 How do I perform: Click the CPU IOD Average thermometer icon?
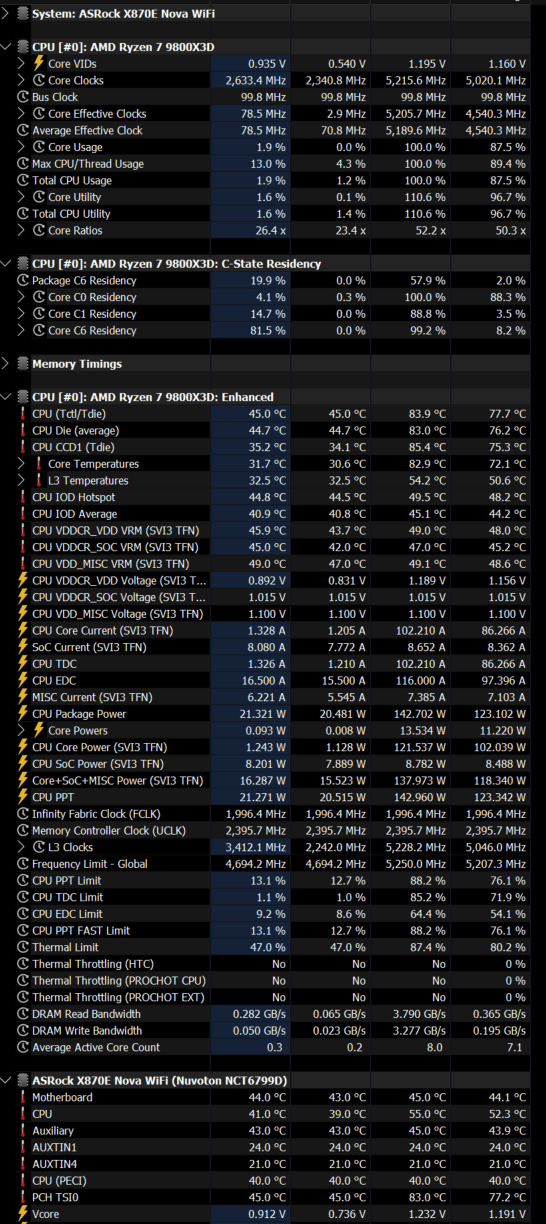[23, 513]
